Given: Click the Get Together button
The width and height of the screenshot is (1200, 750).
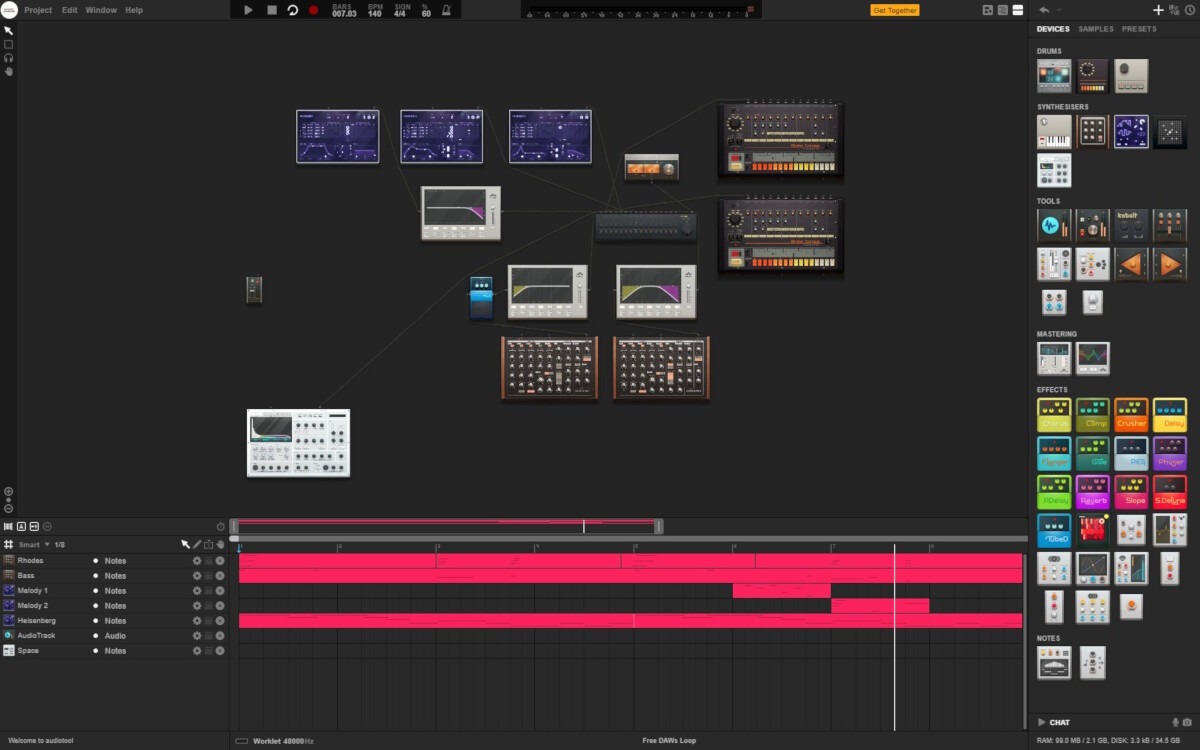Looking at the screenshot, I should click(895, 9).
